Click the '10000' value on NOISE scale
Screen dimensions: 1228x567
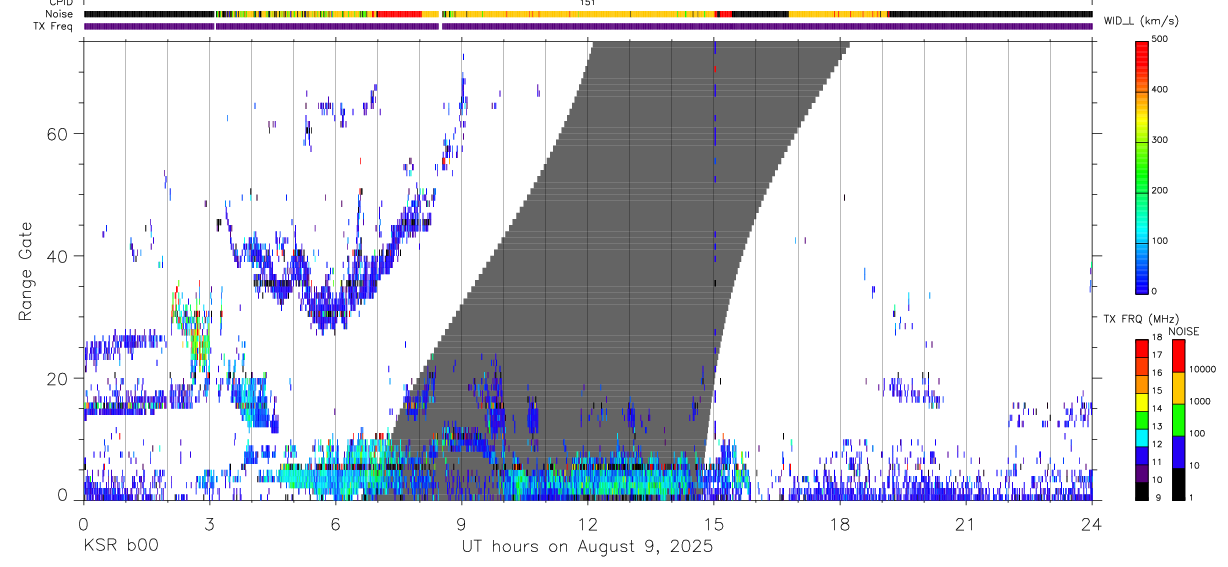(x=1203, y=369)
